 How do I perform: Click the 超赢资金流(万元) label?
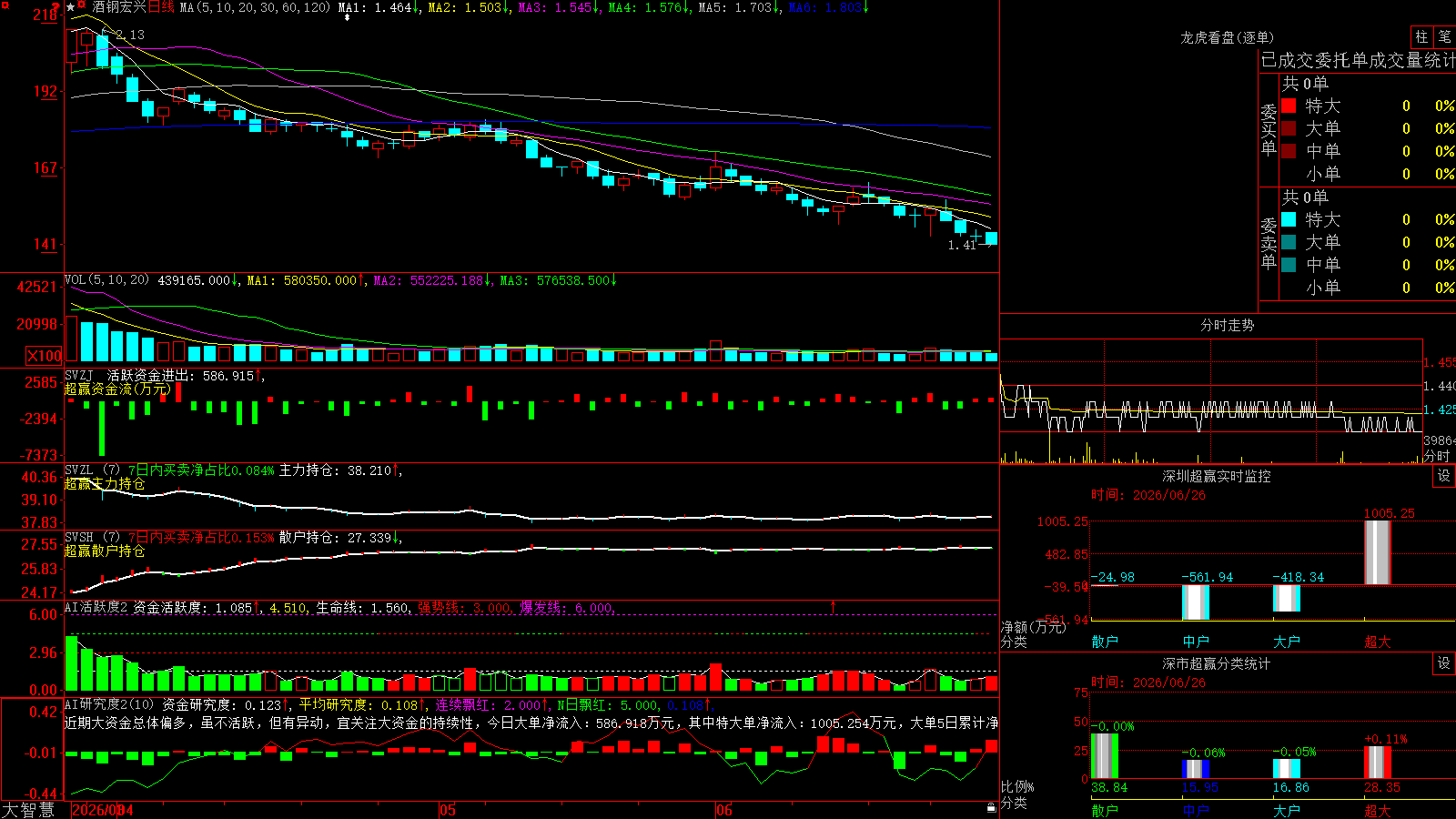(117, 389)
